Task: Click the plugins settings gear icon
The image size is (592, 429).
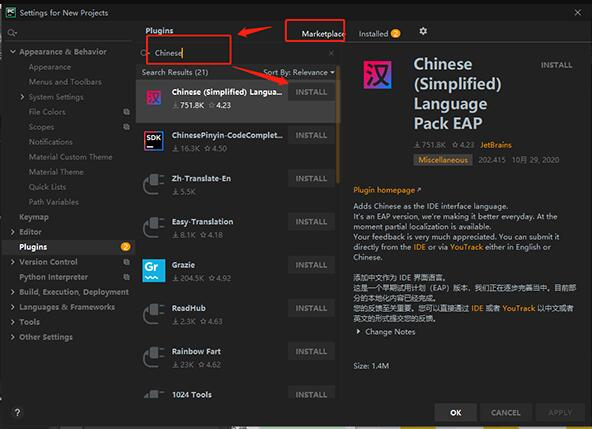Action: pyautogui.click(x=423, y=31)
